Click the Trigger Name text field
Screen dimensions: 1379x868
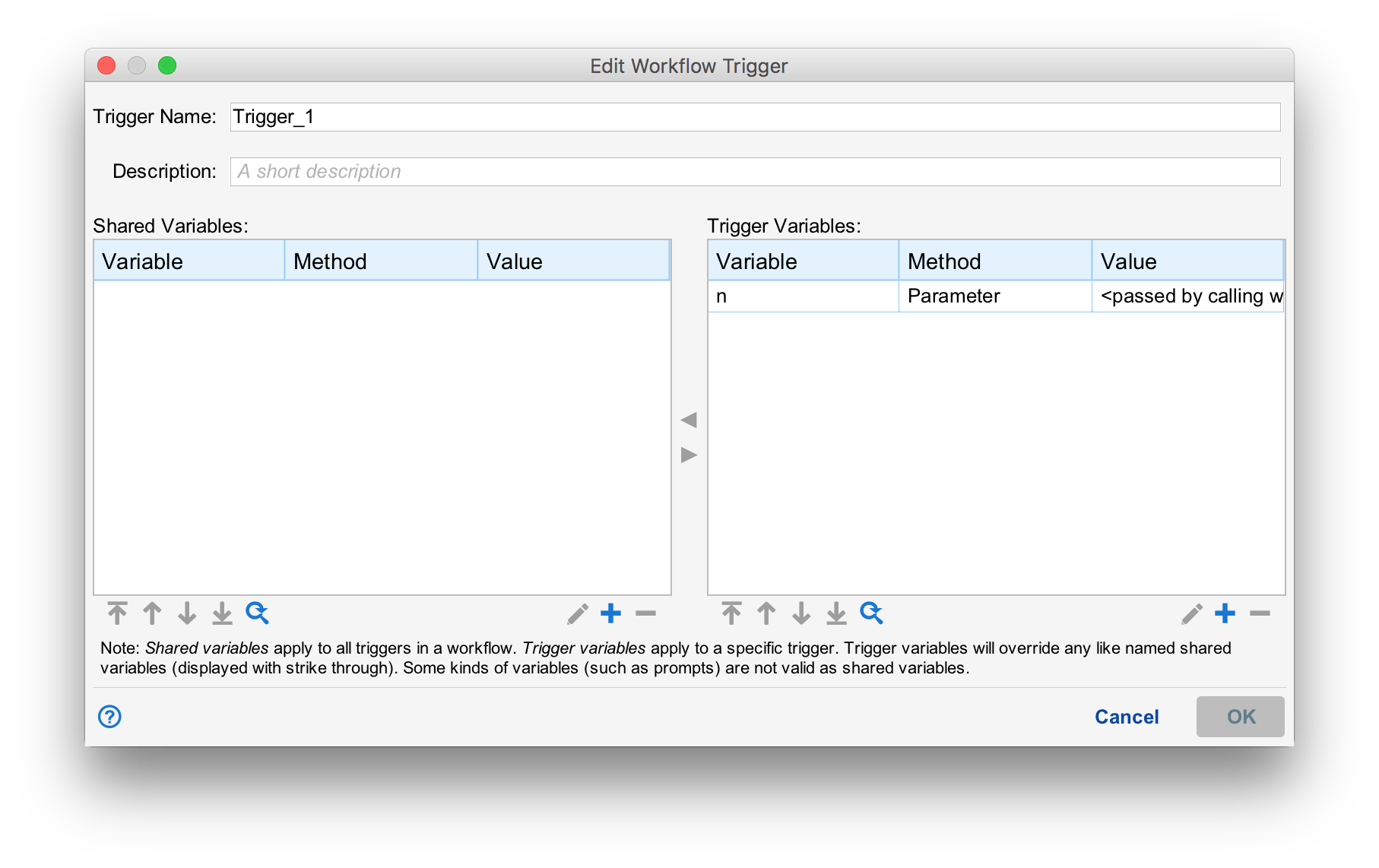[x=755, y=117]
